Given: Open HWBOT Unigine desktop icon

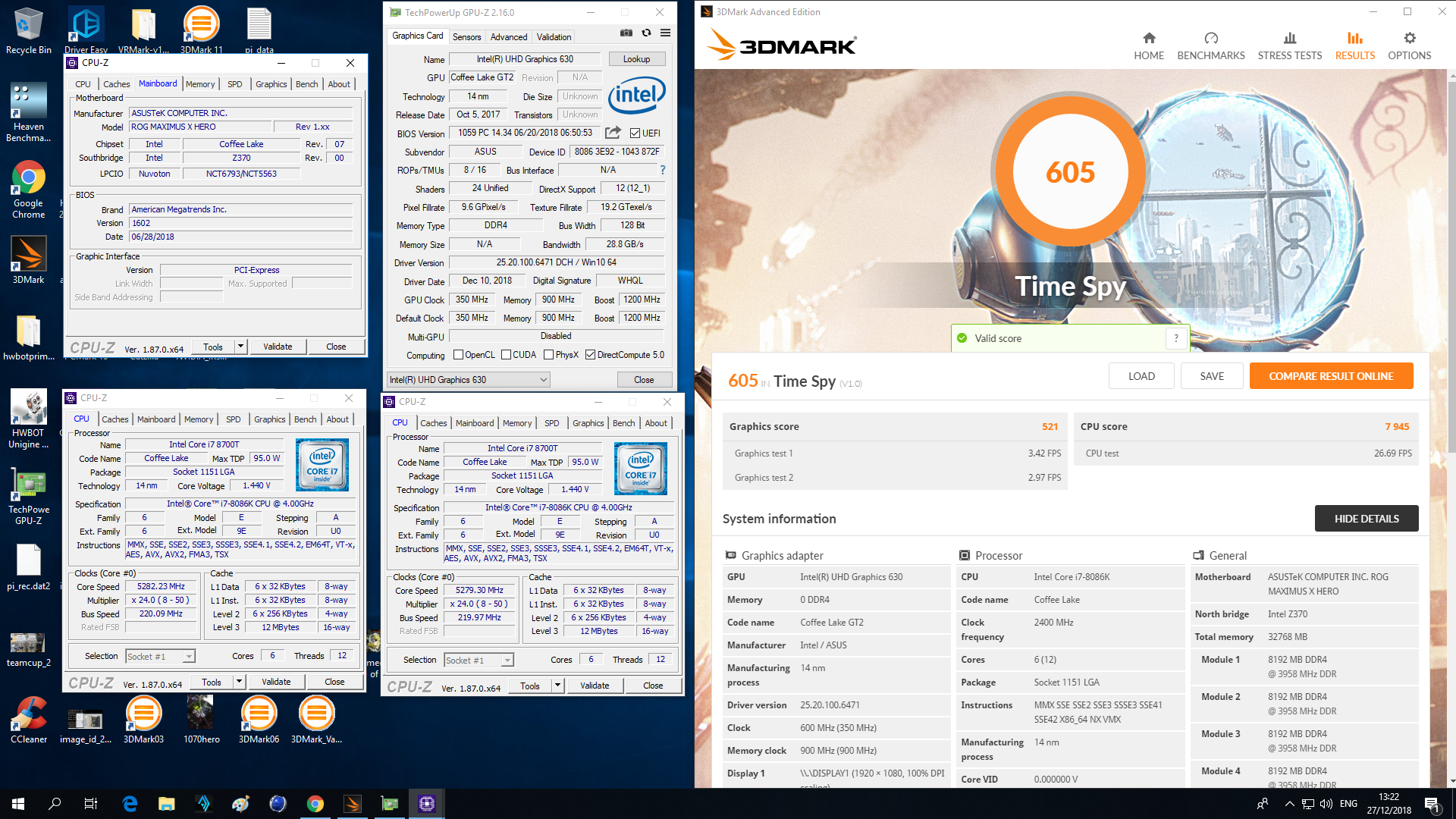Looking at the screenshot, I should click(x=29, y=419).
